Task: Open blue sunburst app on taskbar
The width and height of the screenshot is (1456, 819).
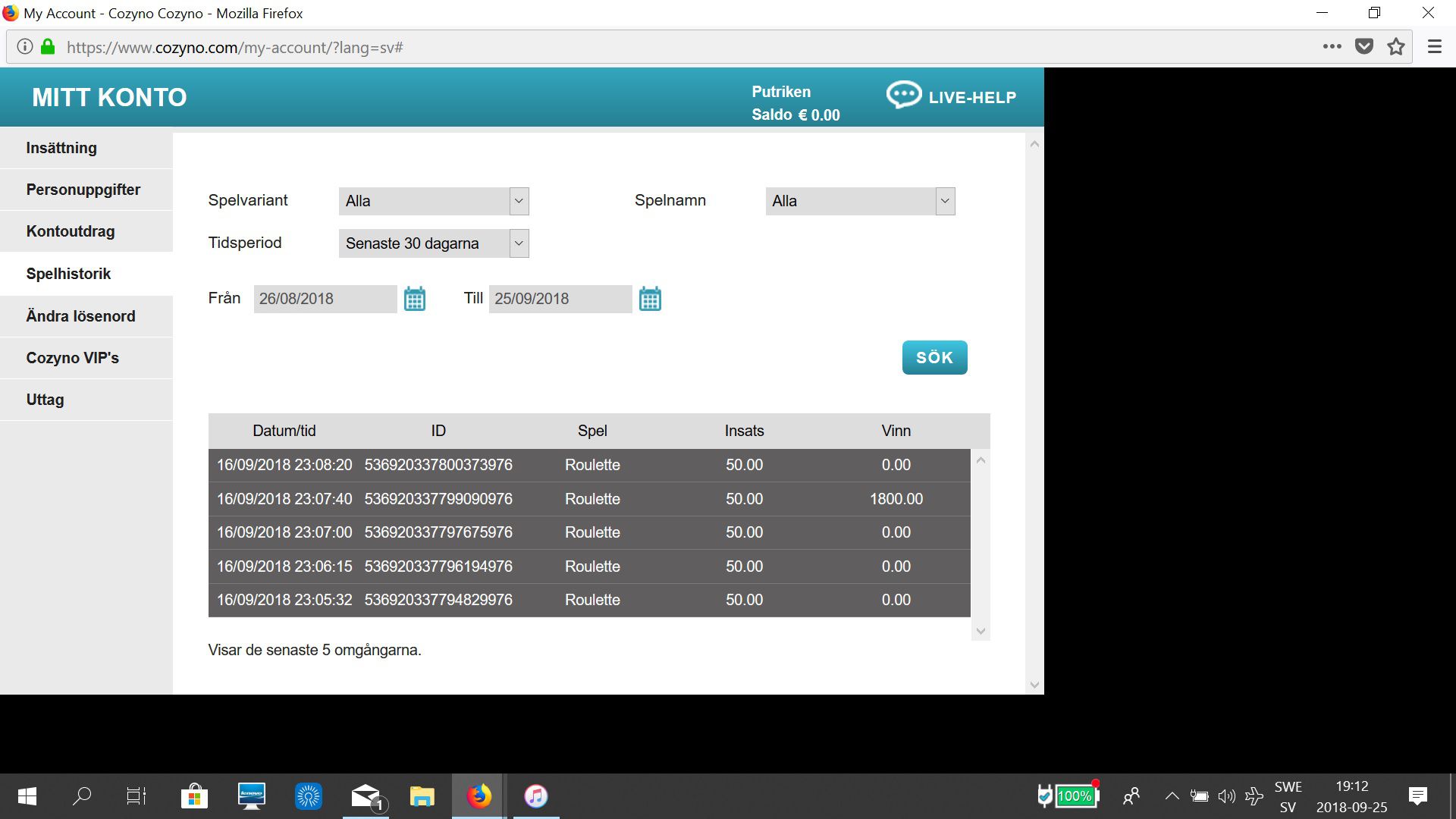Action: [309, 796]
